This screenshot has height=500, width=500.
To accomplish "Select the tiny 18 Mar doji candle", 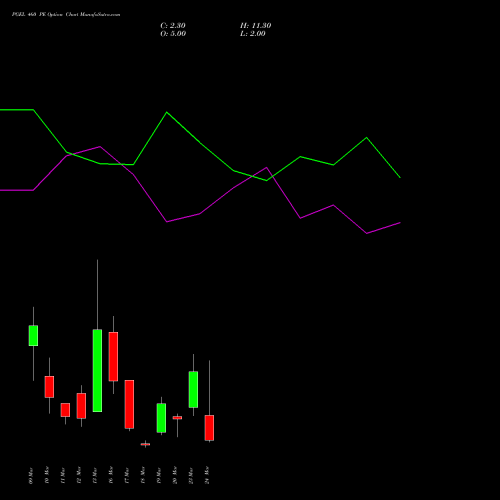I will tap(145, 444).
